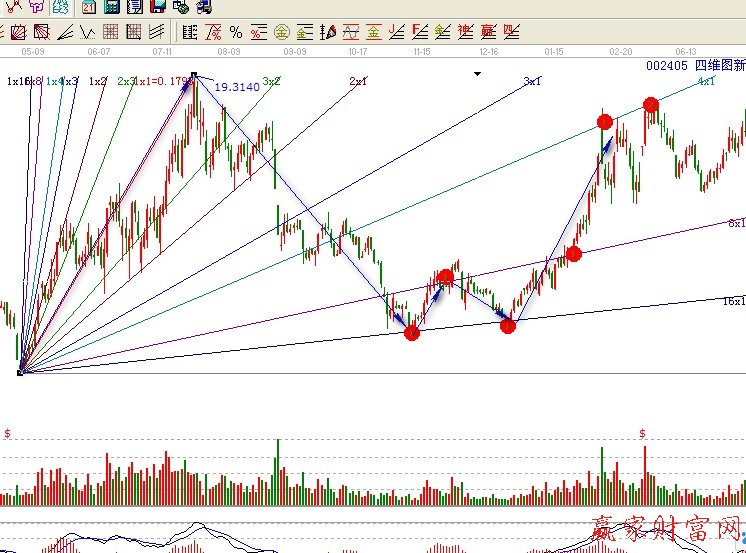
Task: Click the 19.3140 price label at peak
Action: [236, 88]
